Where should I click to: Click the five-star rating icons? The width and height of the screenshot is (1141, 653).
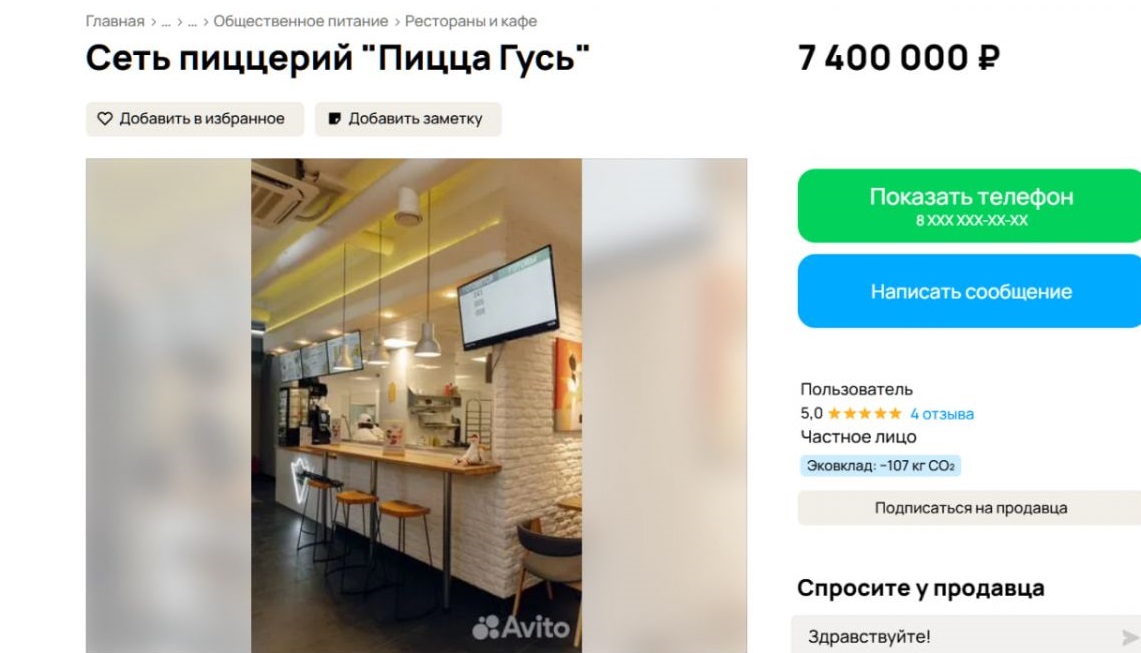[x=864, y=413]
